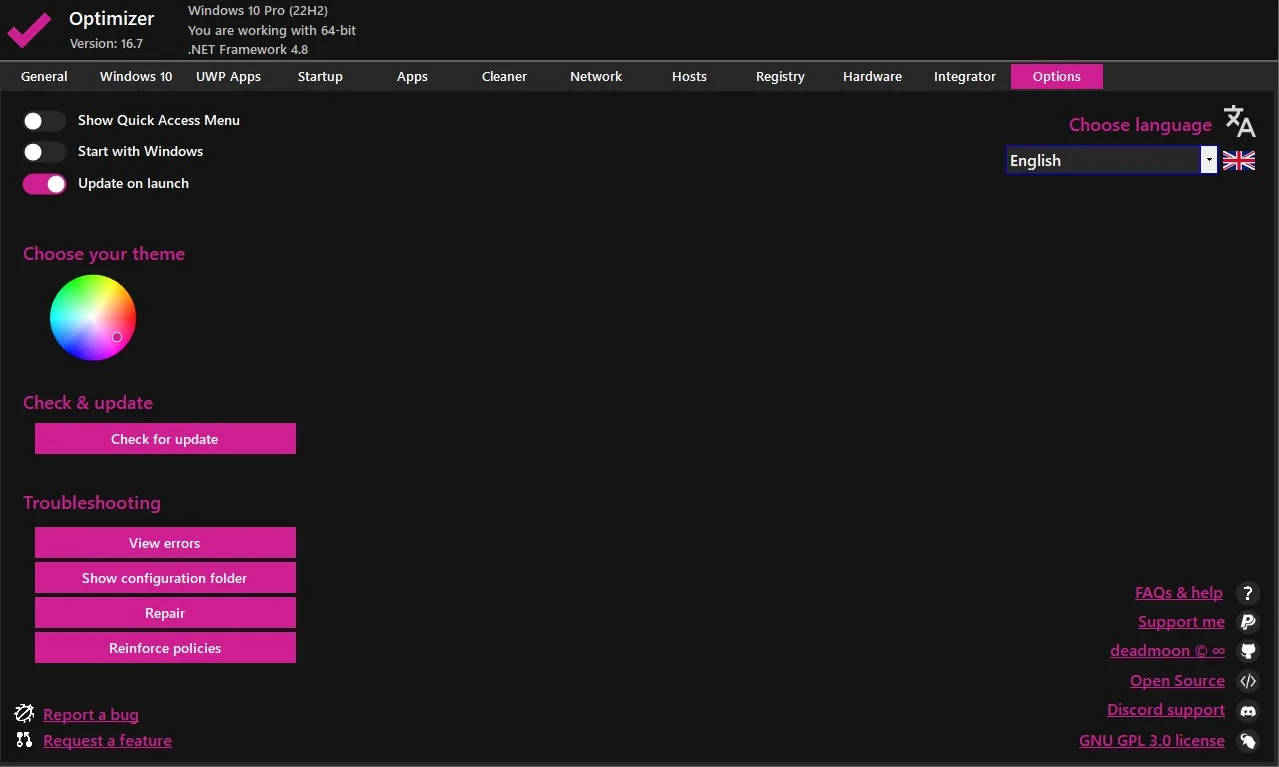The width and height of the screenshot is (1279, 767).
Task: Click the Report a bug link
Action: pos(91,715)
